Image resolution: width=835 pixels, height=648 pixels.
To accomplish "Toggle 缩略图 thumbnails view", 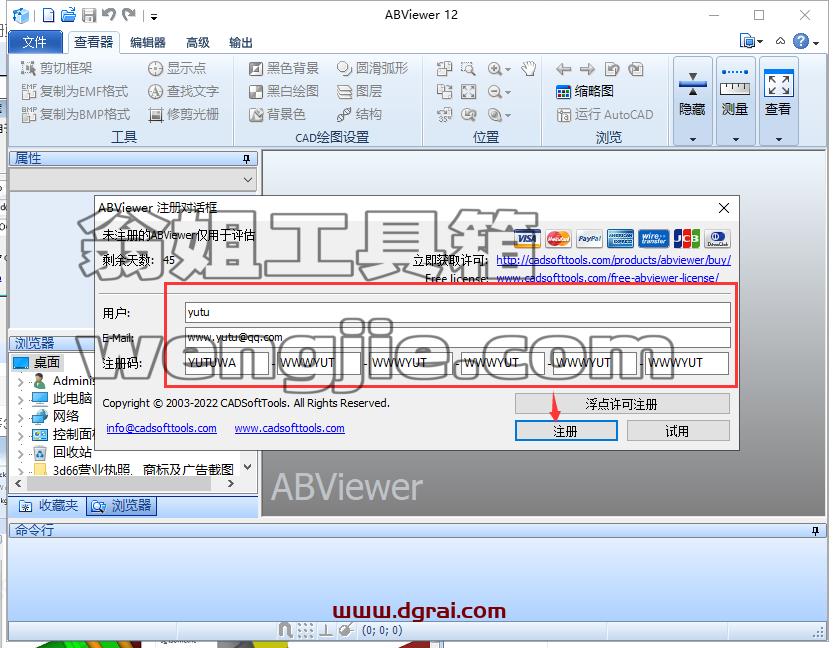I will 585,91.
